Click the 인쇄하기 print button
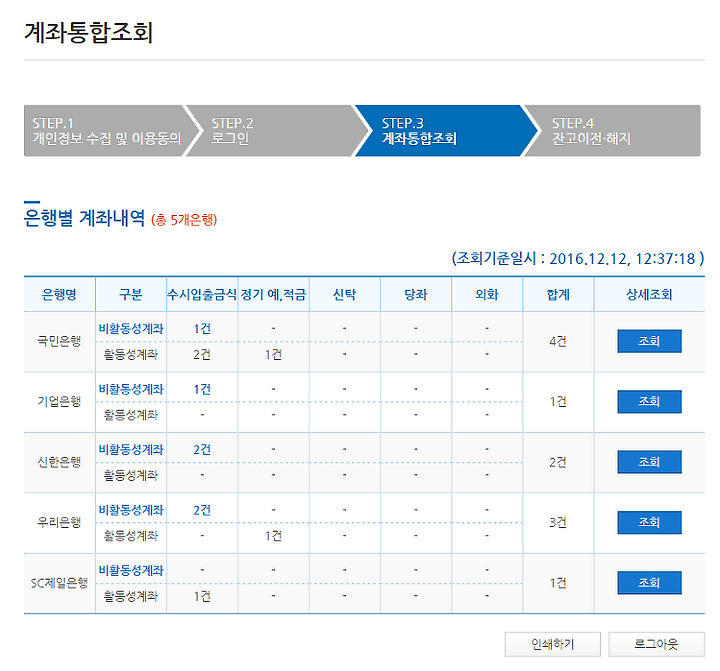Viewport: 720px width, 671px height. pyautogui.click(x=552, y=644)
